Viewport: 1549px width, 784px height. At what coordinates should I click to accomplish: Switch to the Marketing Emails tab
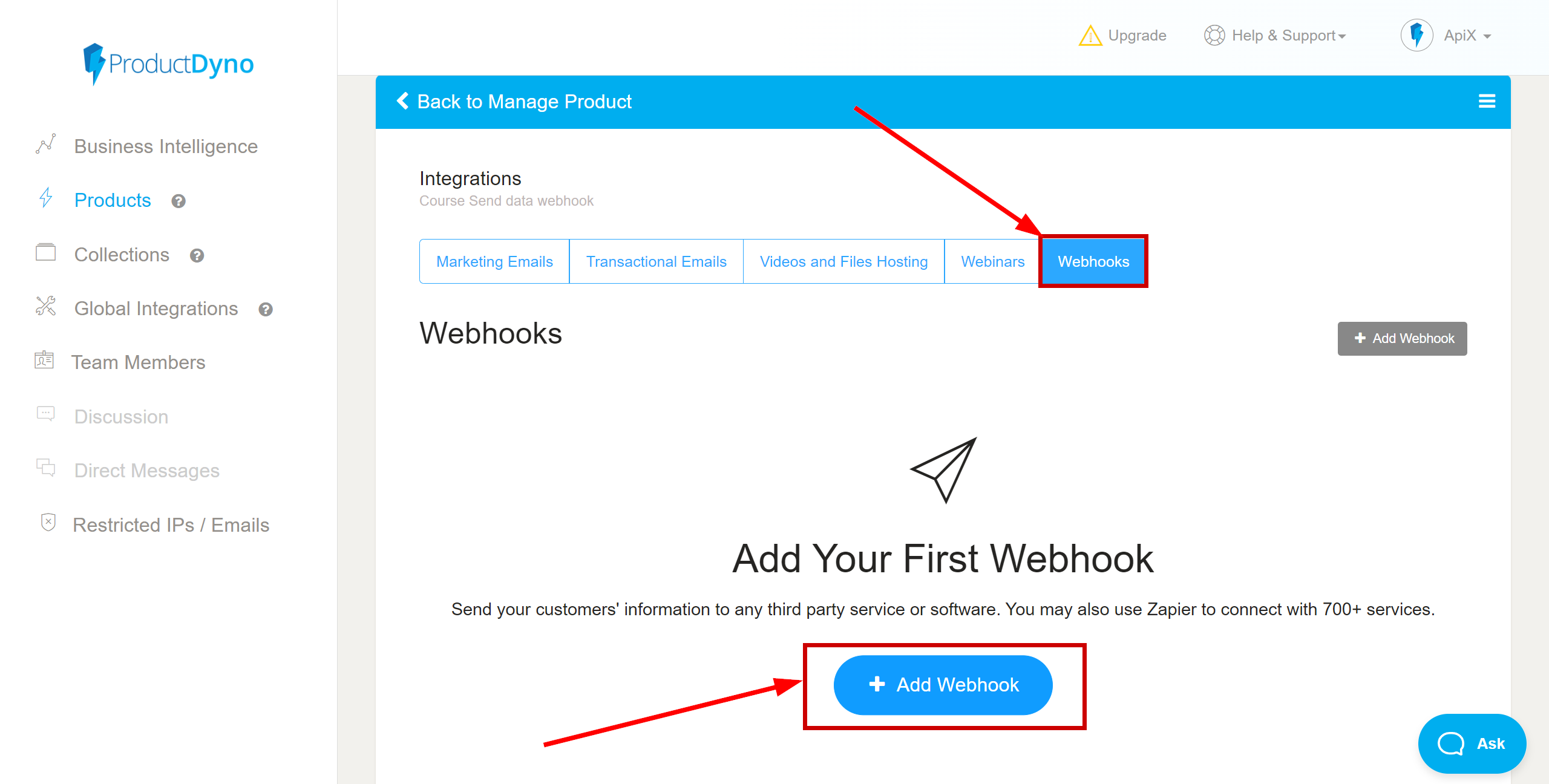[x=494, y=261]
